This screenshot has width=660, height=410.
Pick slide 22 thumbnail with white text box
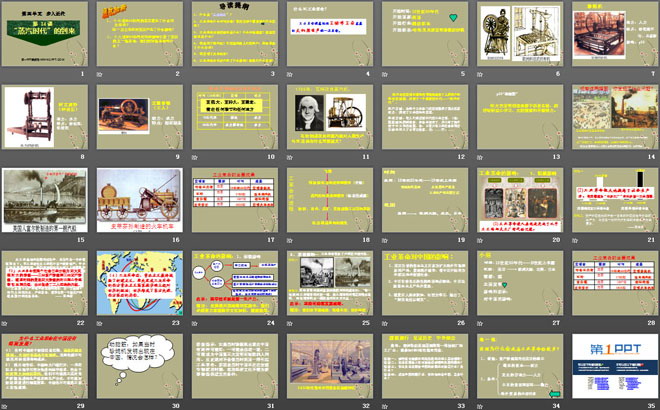[x=45, y=283]
